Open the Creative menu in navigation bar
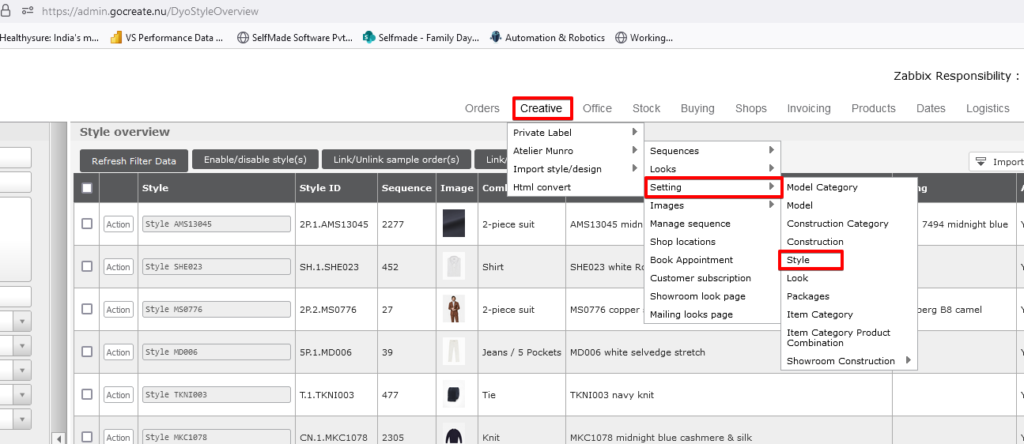Image resolution: width=1024 pixels, height=444 pixels. point(541,108)
